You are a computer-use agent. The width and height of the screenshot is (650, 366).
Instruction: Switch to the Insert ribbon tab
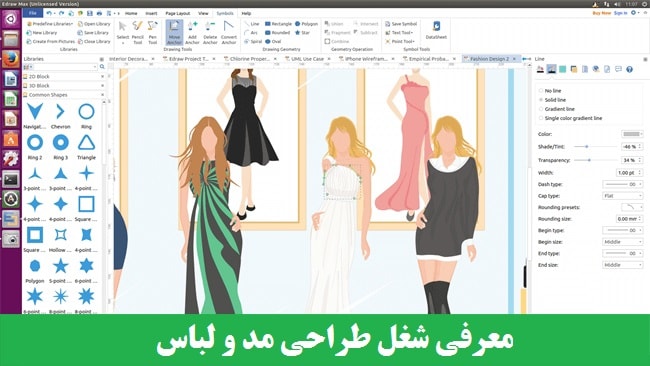coord(151,13)
